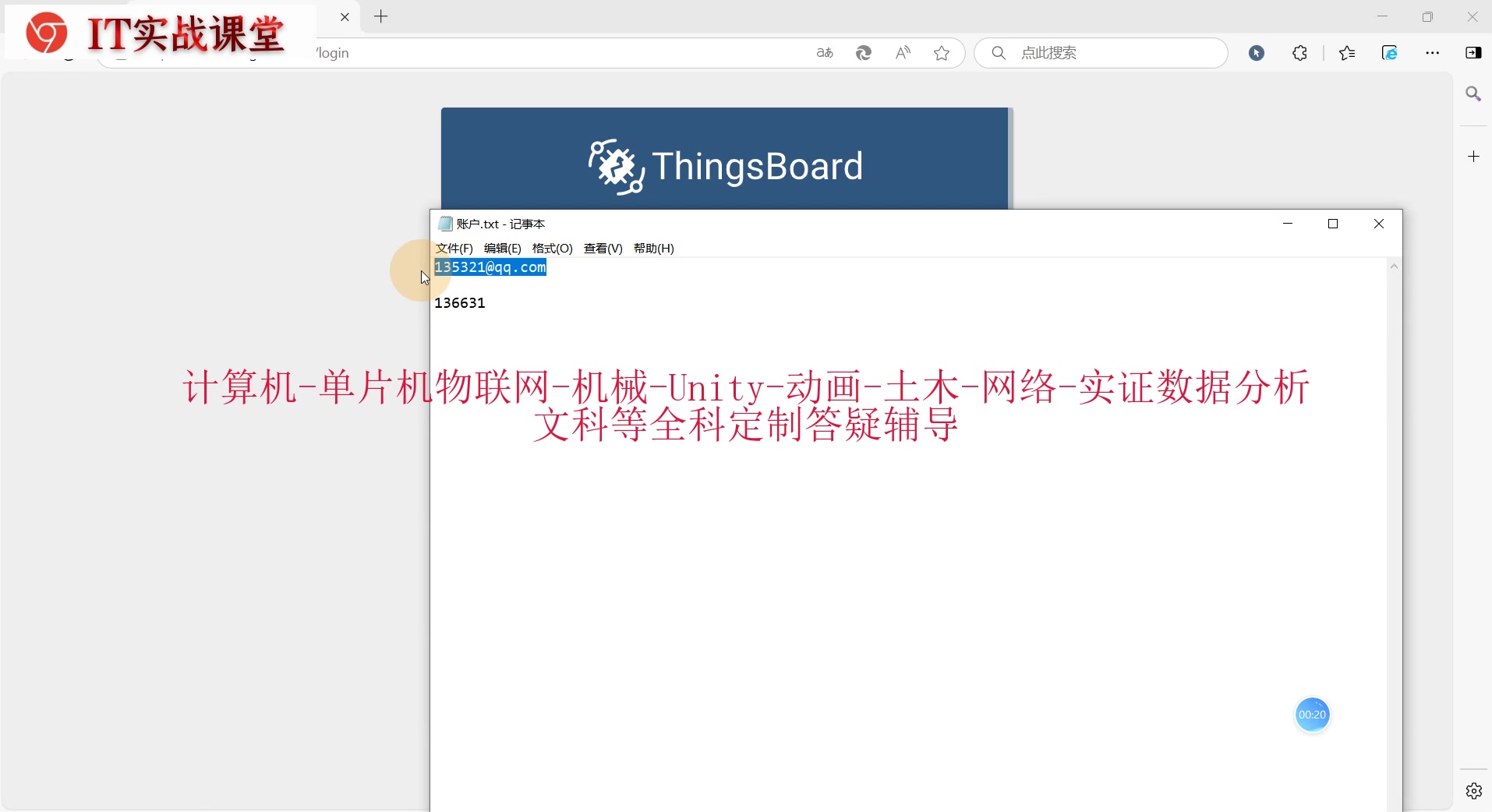Click the Notepad title bar file icon

pyautogui.click(x=445, y=224)
